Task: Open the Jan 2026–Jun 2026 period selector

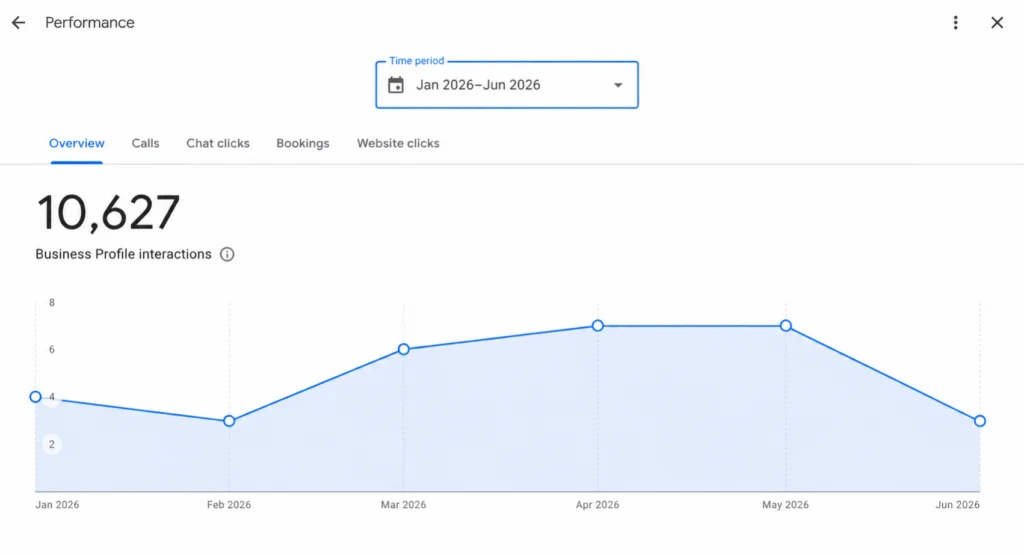Action: [x=507, y=85]
